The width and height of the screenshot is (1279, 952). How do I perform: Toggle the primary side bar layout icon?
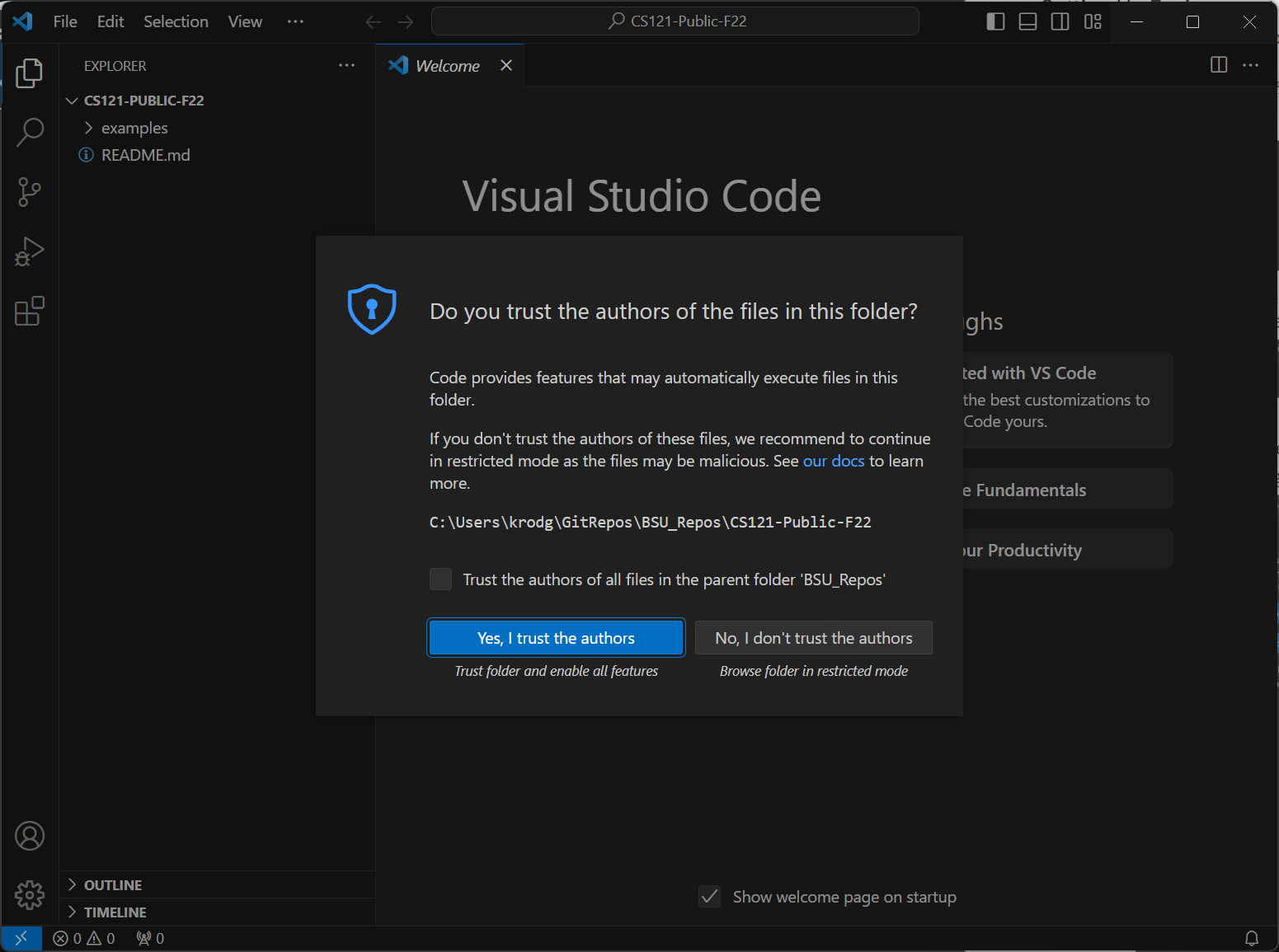click(995, 22)
